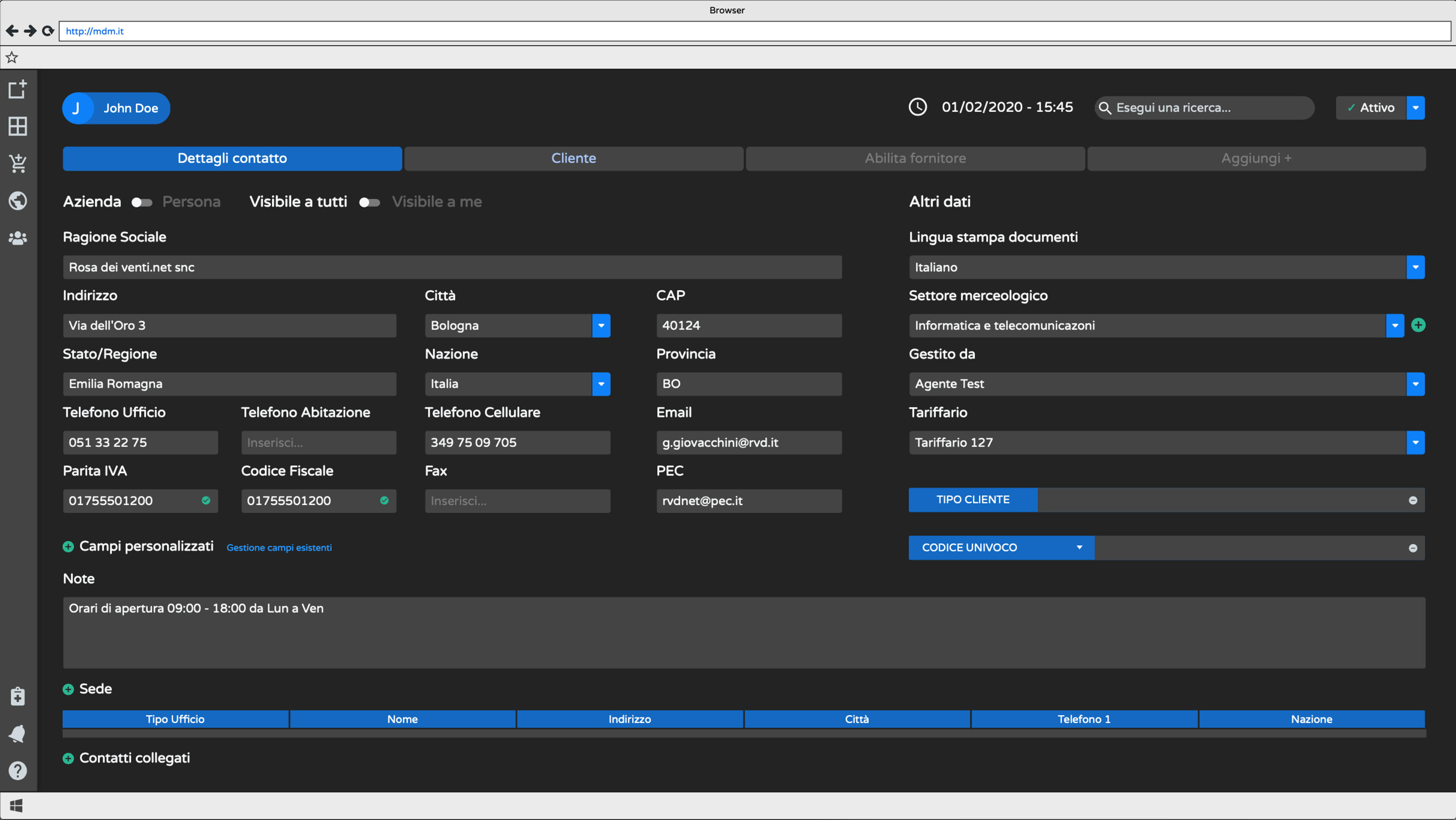Click the Nome column header in Sede table

point(402,719)
